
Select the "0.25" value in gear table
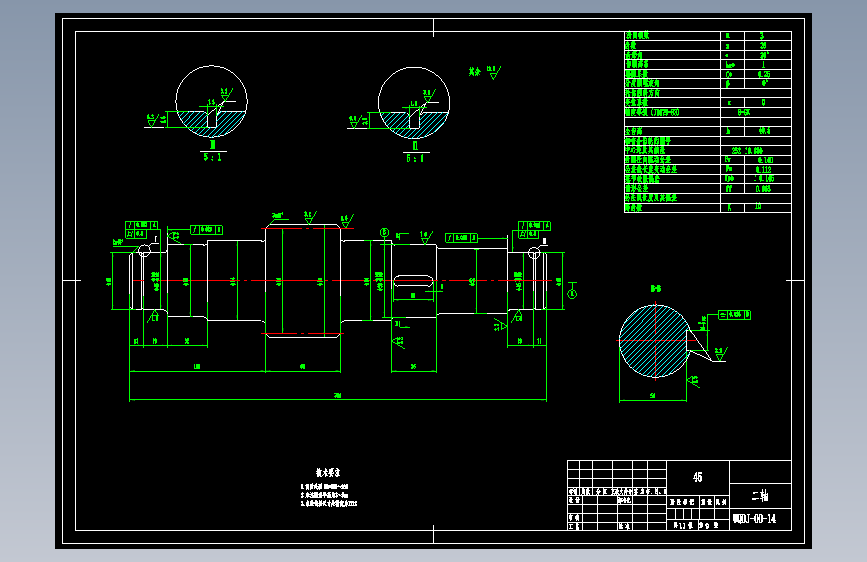[x=764, y=74]
